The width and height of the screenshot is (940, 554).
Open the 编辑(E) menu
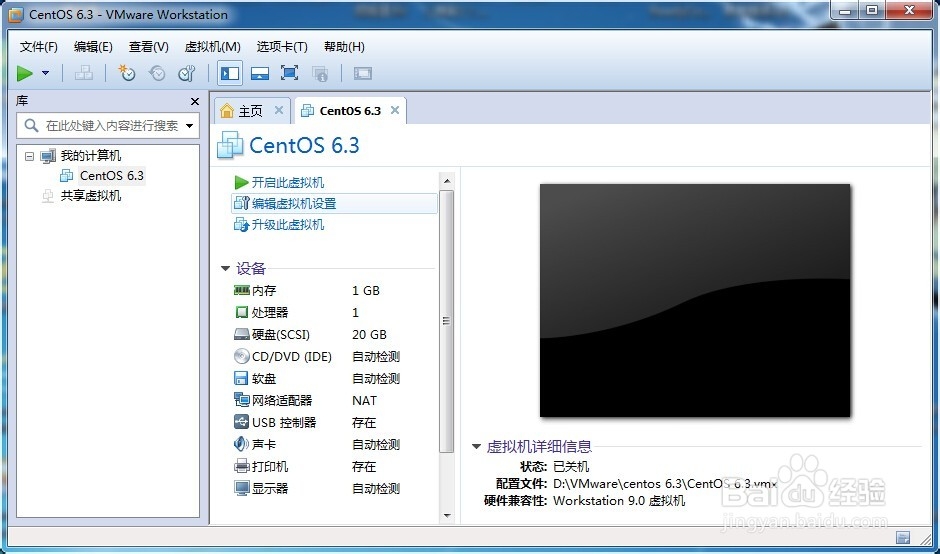[93, 47]
